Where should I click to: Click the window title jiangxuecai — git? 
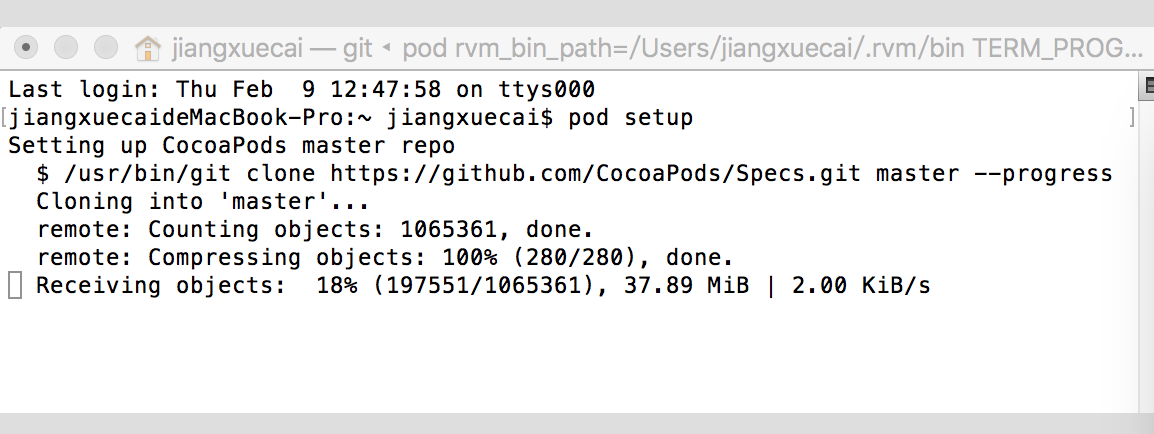click(272, 49)
